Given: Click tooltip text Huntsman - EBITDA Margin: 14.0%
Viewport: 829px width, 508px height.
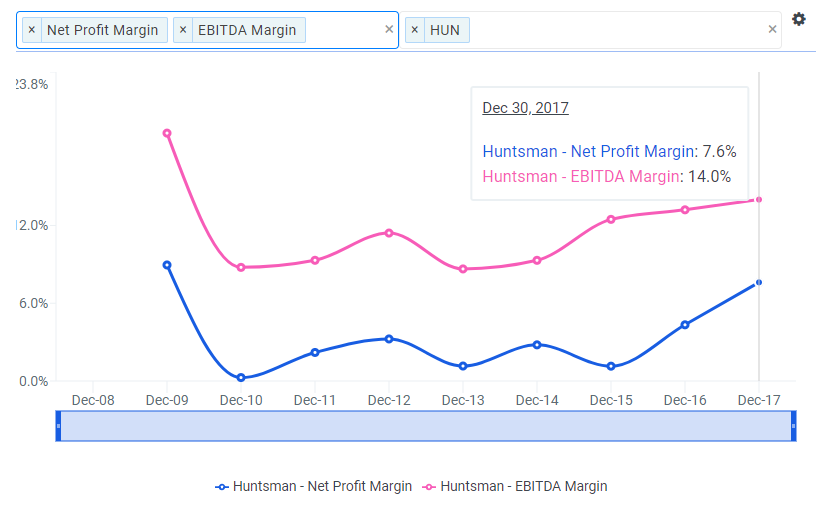Looking at the screenshot, I should pos(606,176).
